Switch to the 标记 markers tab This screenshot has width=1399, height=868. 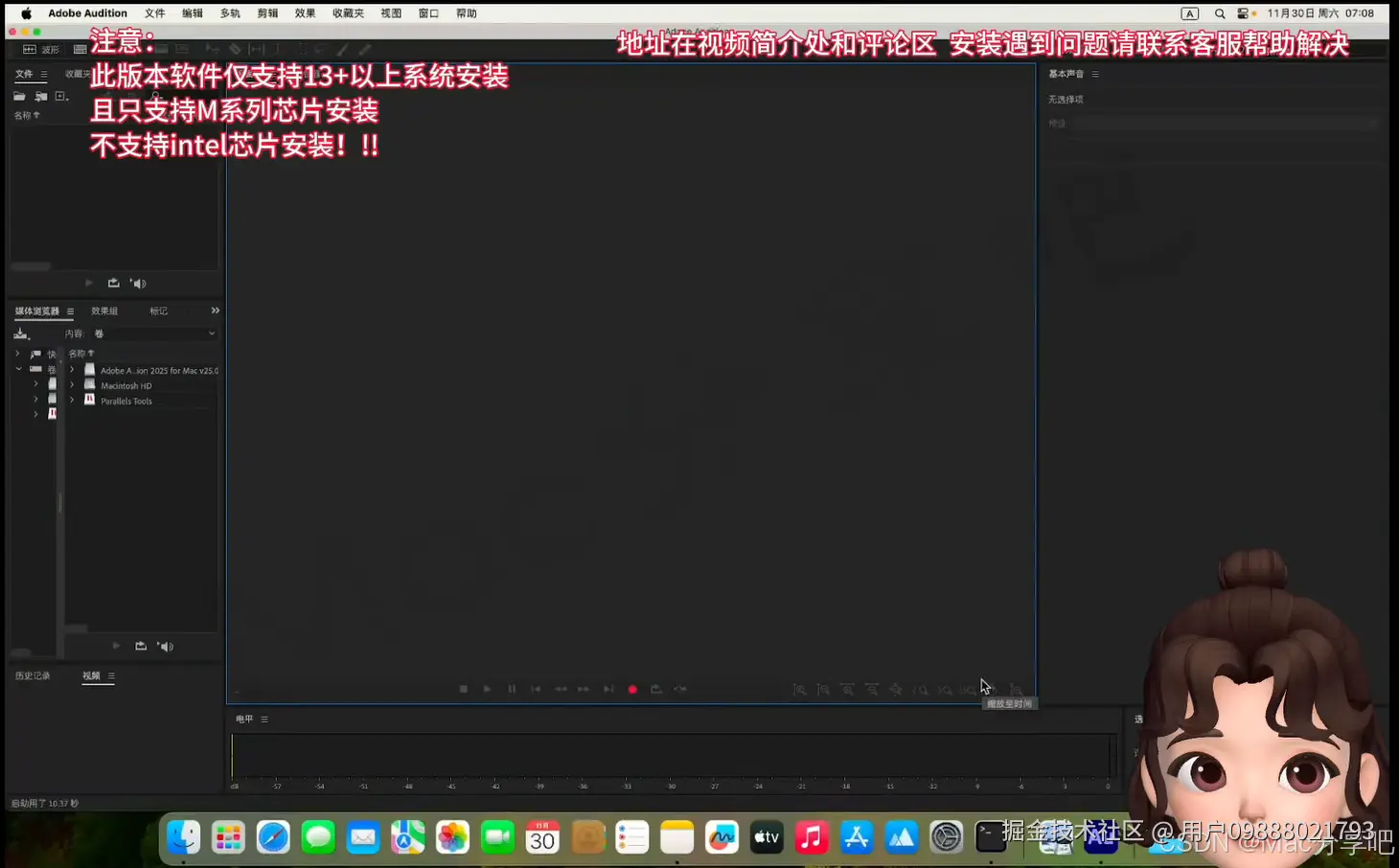coord(158,310)
